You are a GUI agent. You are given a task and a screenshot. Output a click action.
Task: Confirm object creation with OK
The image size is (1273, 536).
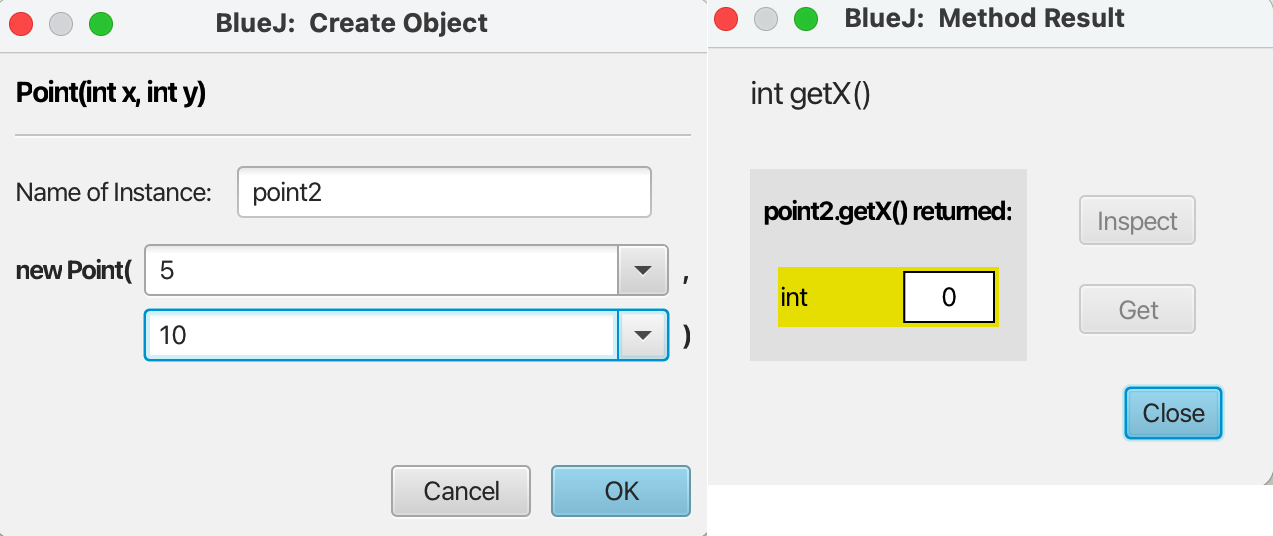coord(621,491)
